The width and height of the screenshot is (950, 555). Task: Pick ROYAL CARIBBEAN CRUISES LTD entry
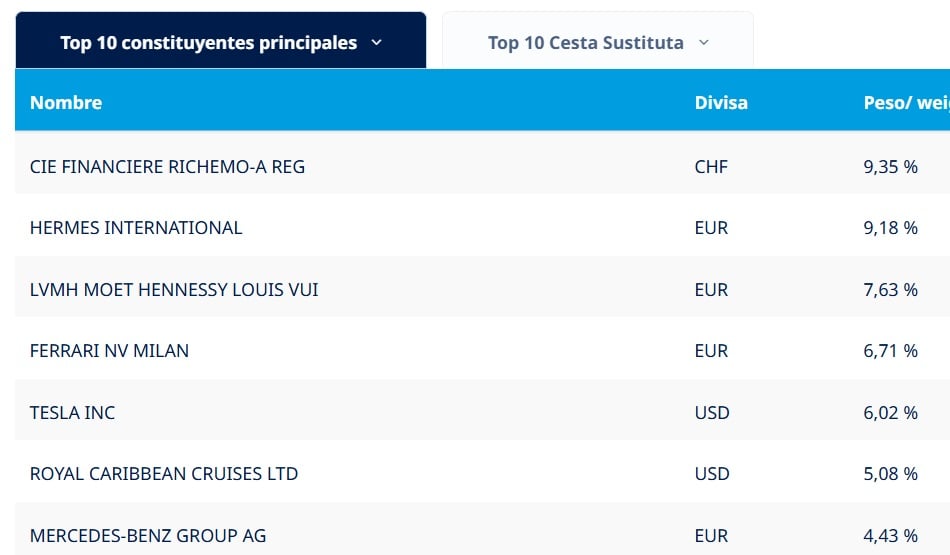point(164,473)
